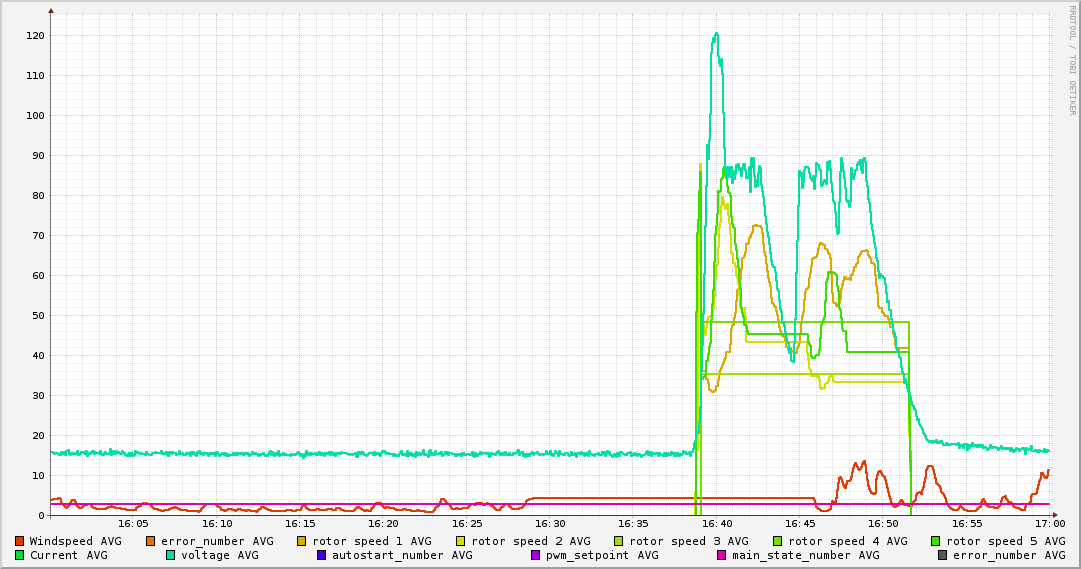
Task: Click the 16:30 time axis label
Action: (x=550, y=524)
